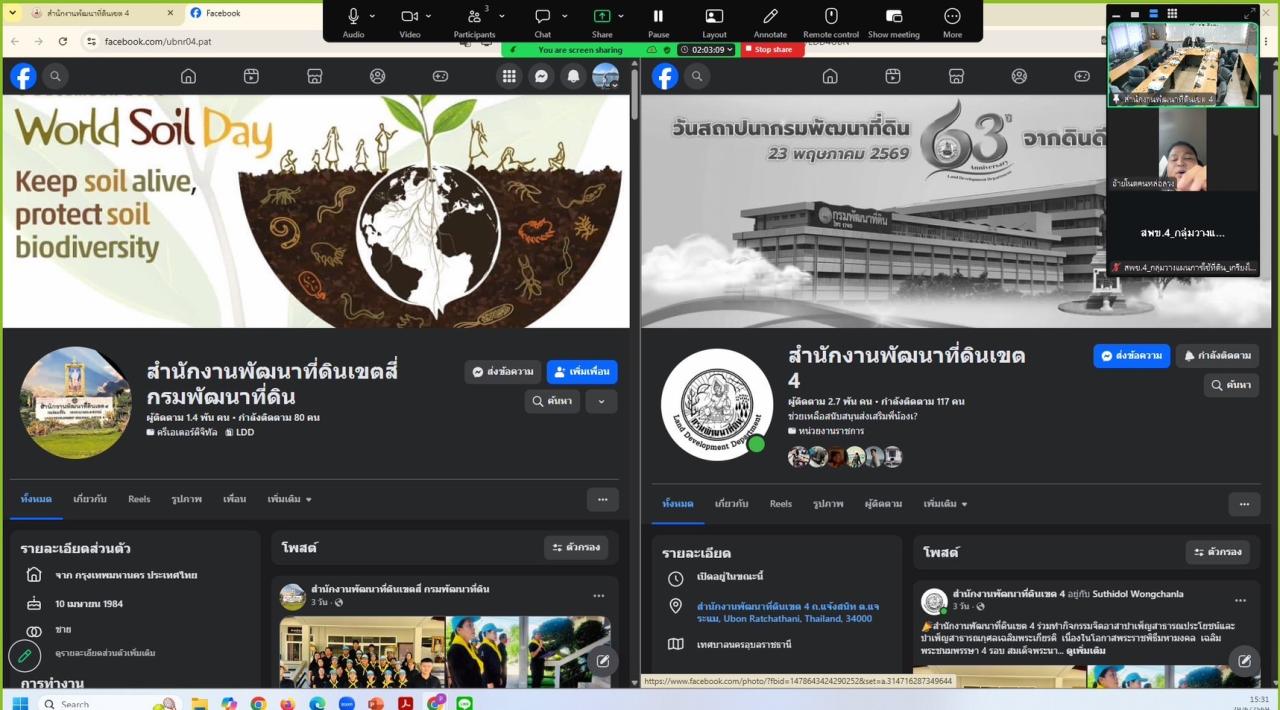
Task: Select เกี่ยวกับ tab on left profile
Action: [90, 499]
